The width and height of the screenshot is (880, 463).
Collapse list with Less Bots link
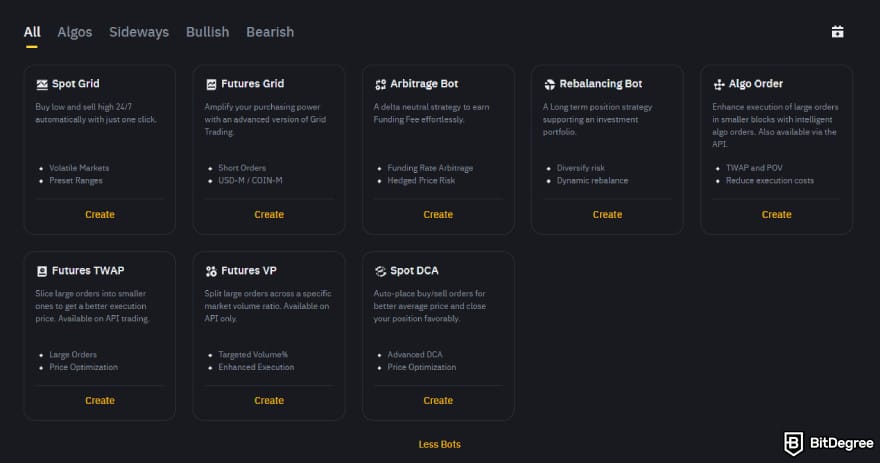tap(439, 444)
